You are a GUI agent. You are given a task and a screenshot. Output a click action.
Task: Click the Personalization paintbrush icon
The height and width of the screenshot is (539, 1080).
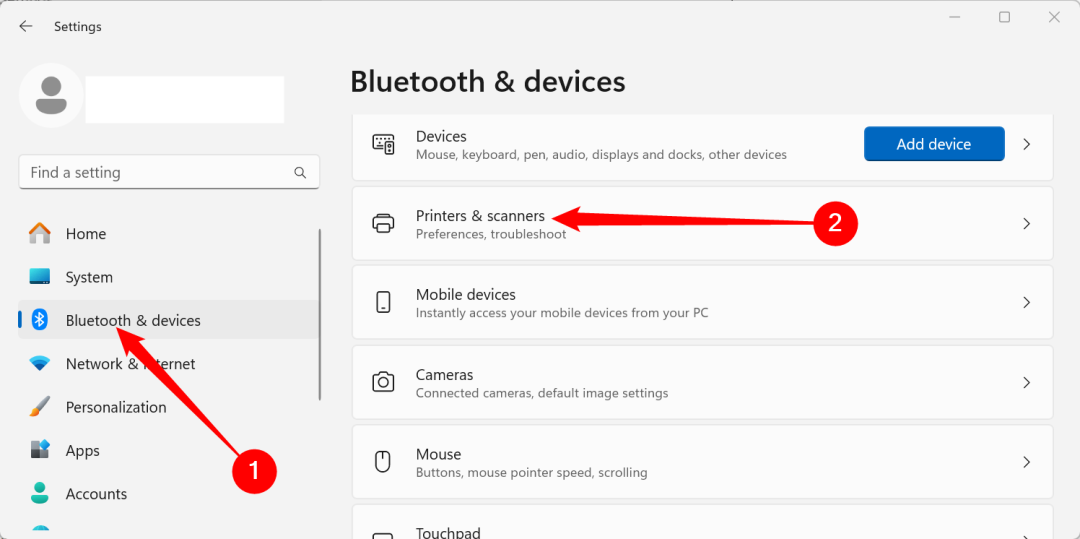click(40, 407)
